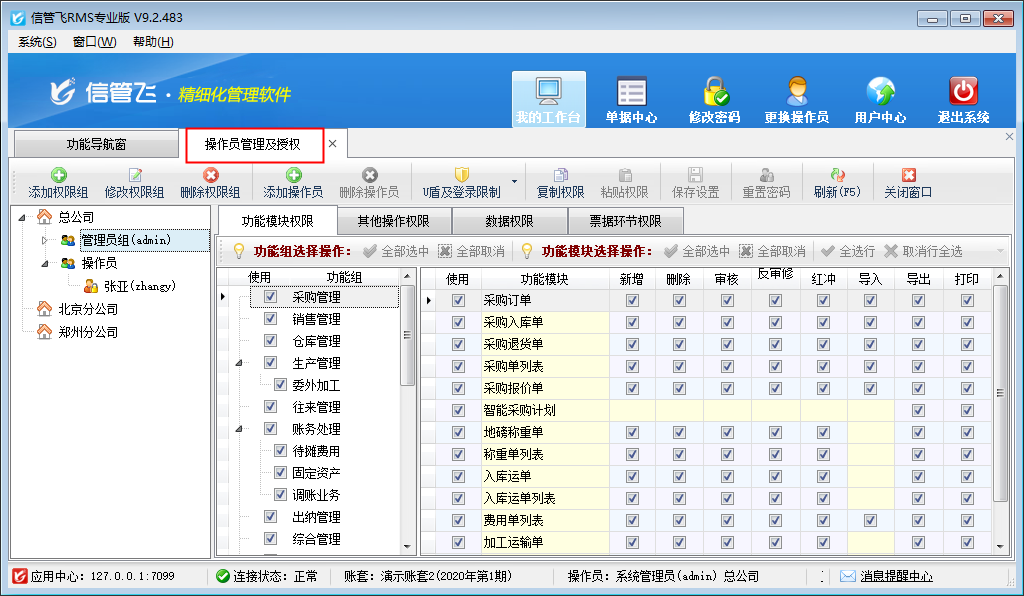The height and width of the screenshot is (596, 1024).
Task: Collapse 账务处理 function group node
Action: coord(238,429)
